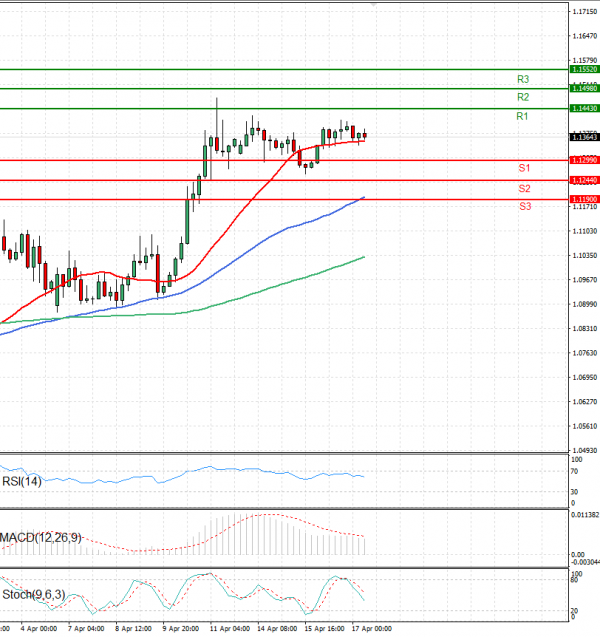Click the 1.12990 red price tag
600x637 pixels.
583,160
